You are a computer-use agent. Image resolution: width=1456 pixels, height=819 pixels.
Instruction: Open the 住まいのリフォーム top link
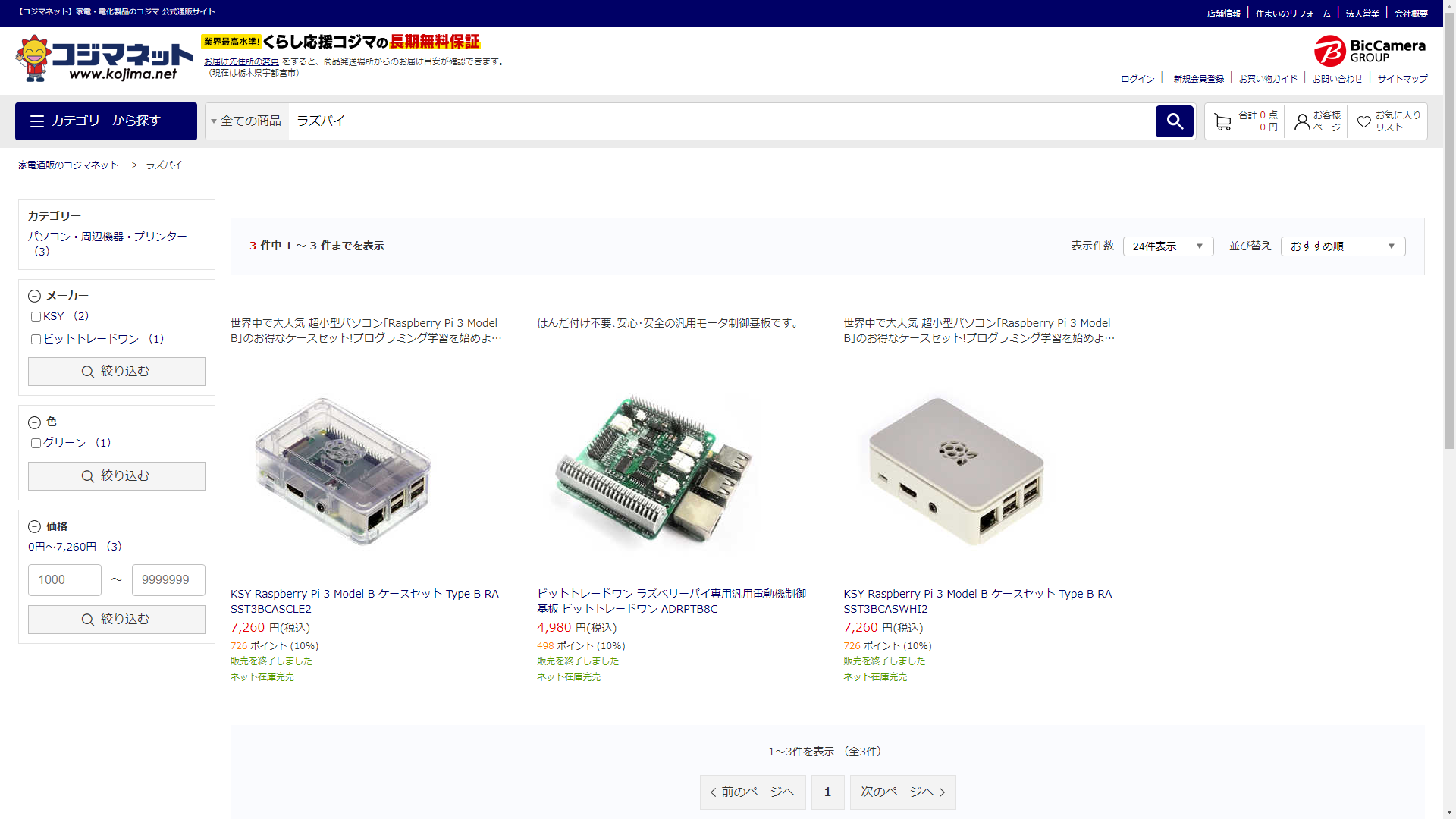tap(1293, 14)
